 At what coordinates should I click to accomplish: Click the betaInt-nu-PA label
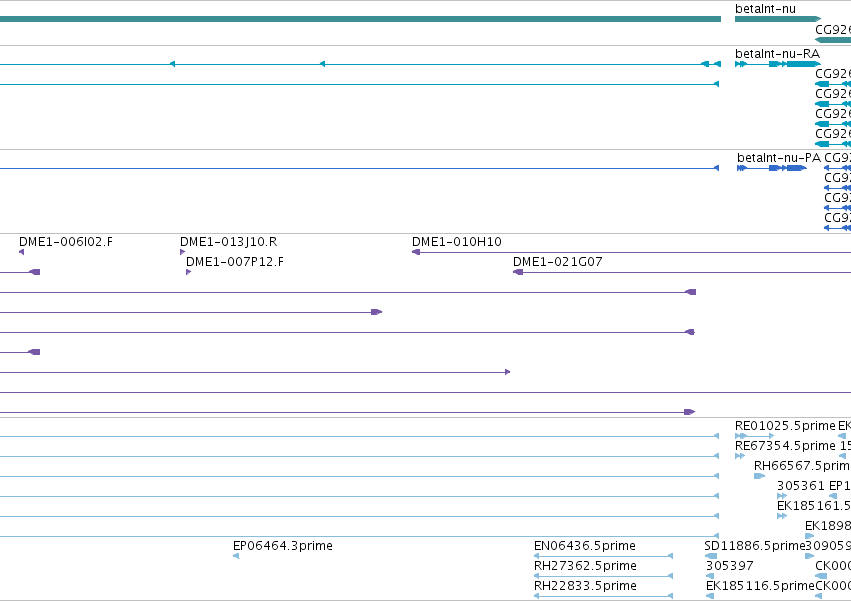(x=779, y=157)
